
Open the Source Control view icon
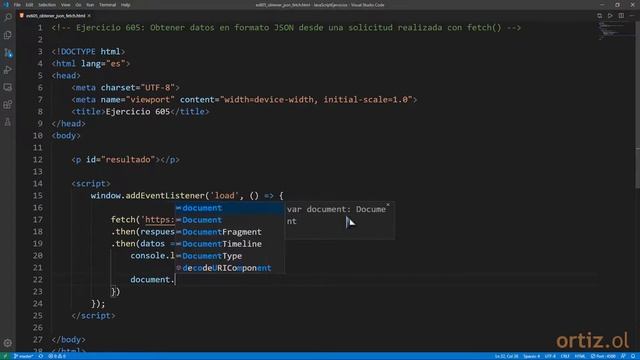(x=8, y=53)
